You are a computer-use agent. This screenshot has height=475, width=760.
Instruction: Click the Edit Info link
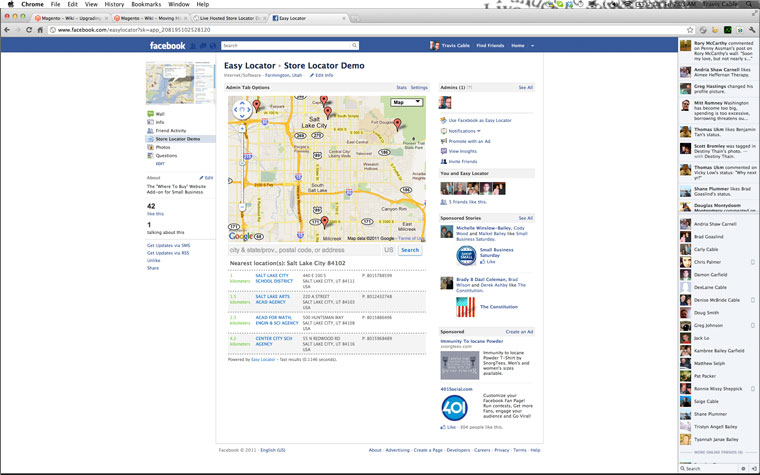[x=324, y=76]
